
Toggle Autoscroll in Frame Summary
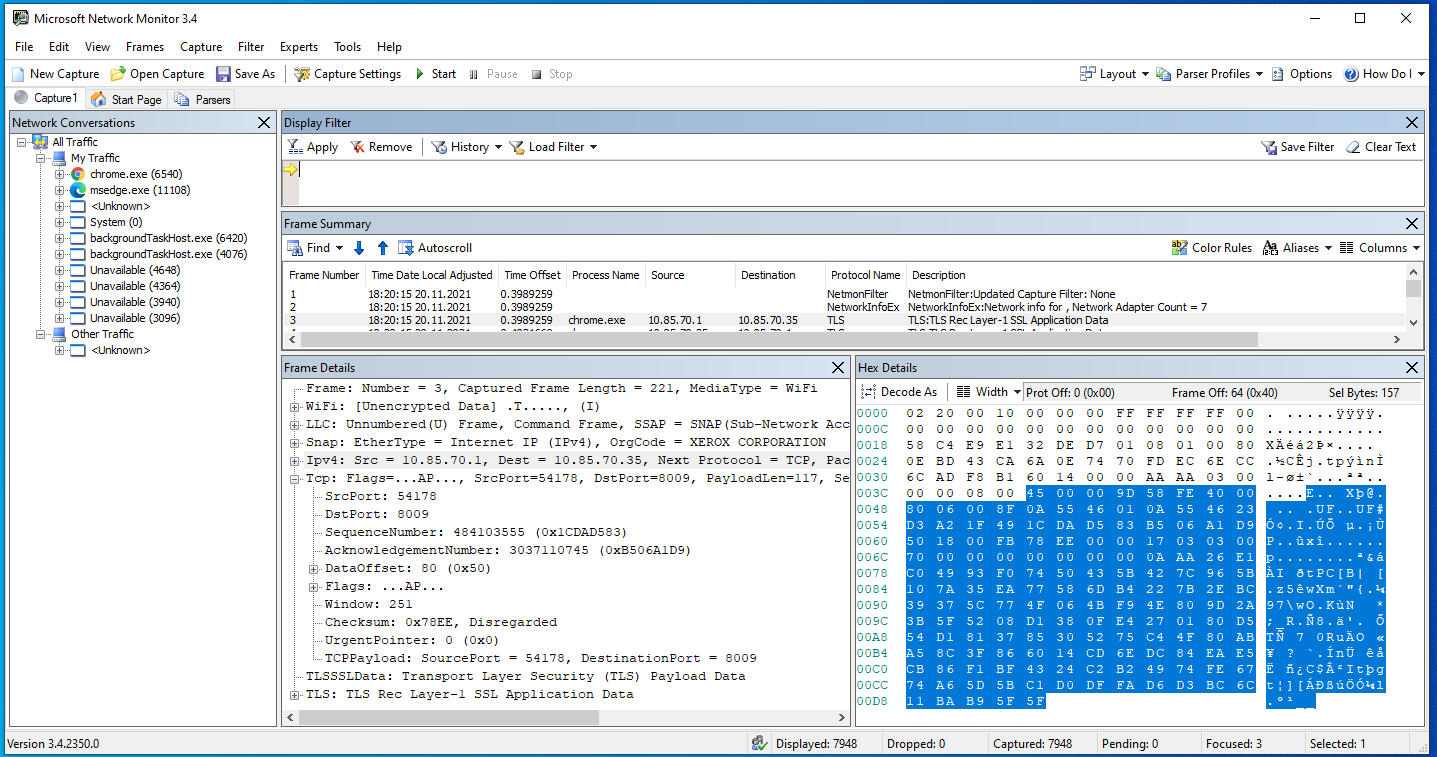[435, 248]
